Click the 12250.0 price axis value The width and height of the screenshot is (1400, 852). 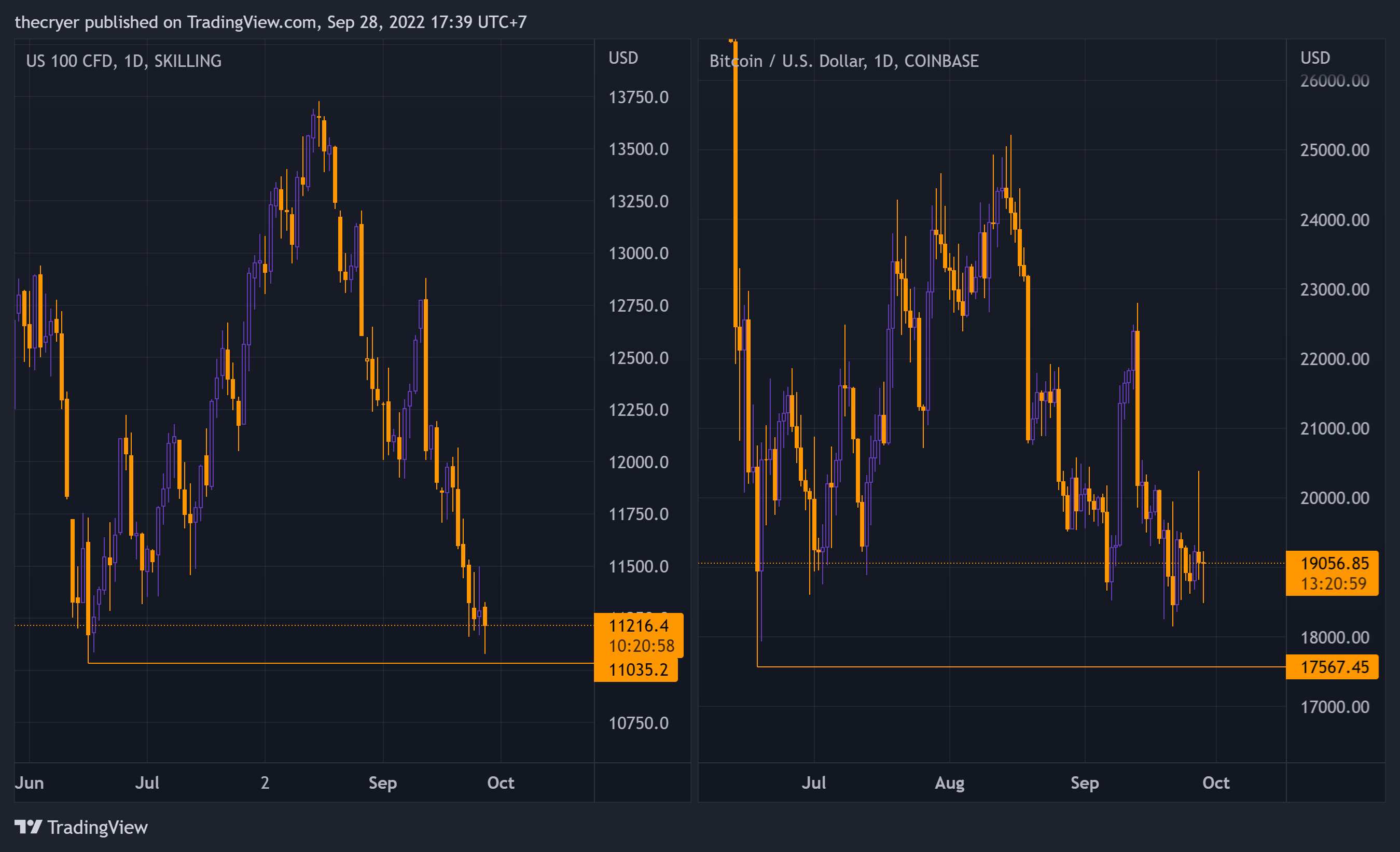click(639, 410)
